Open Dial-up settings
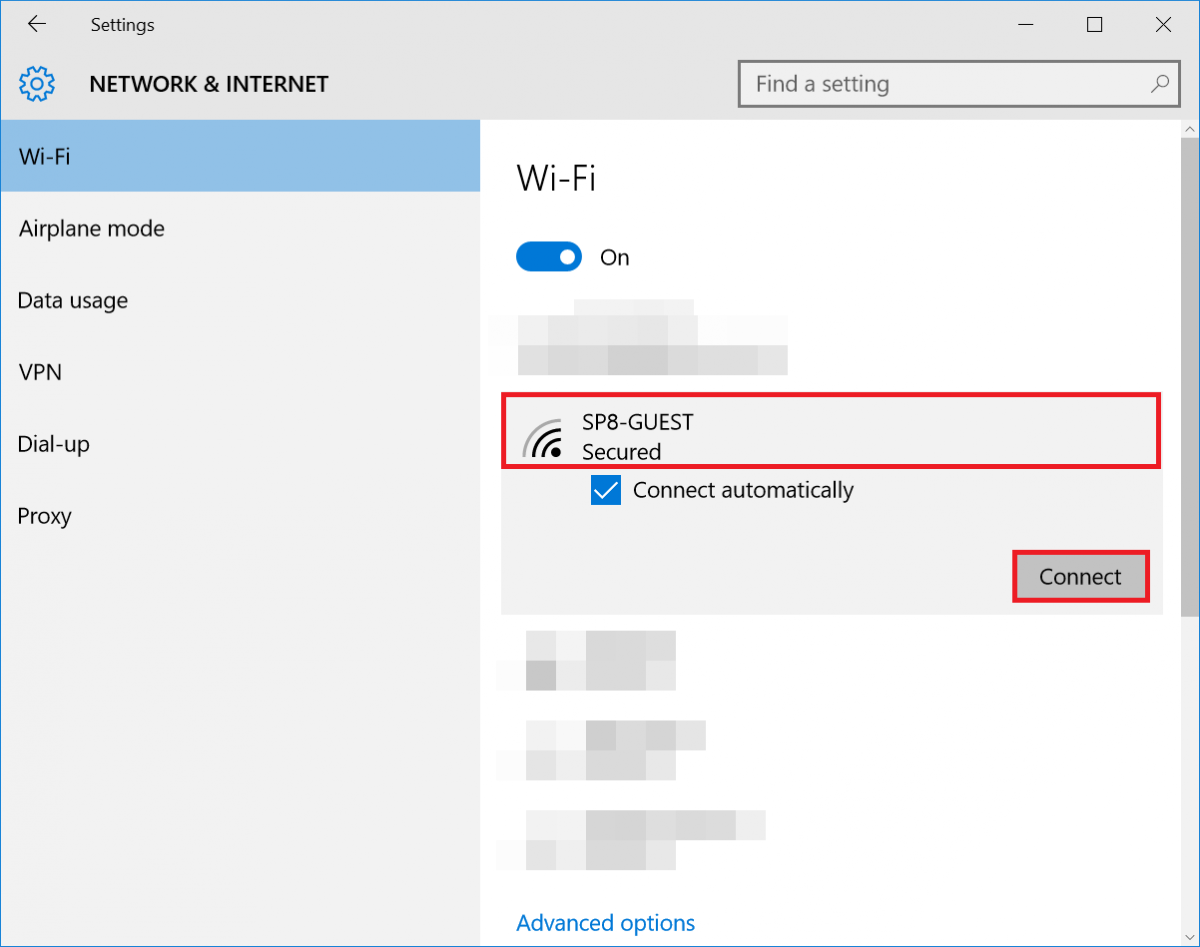Screen dimensions: 1200x947 (52, 444)
